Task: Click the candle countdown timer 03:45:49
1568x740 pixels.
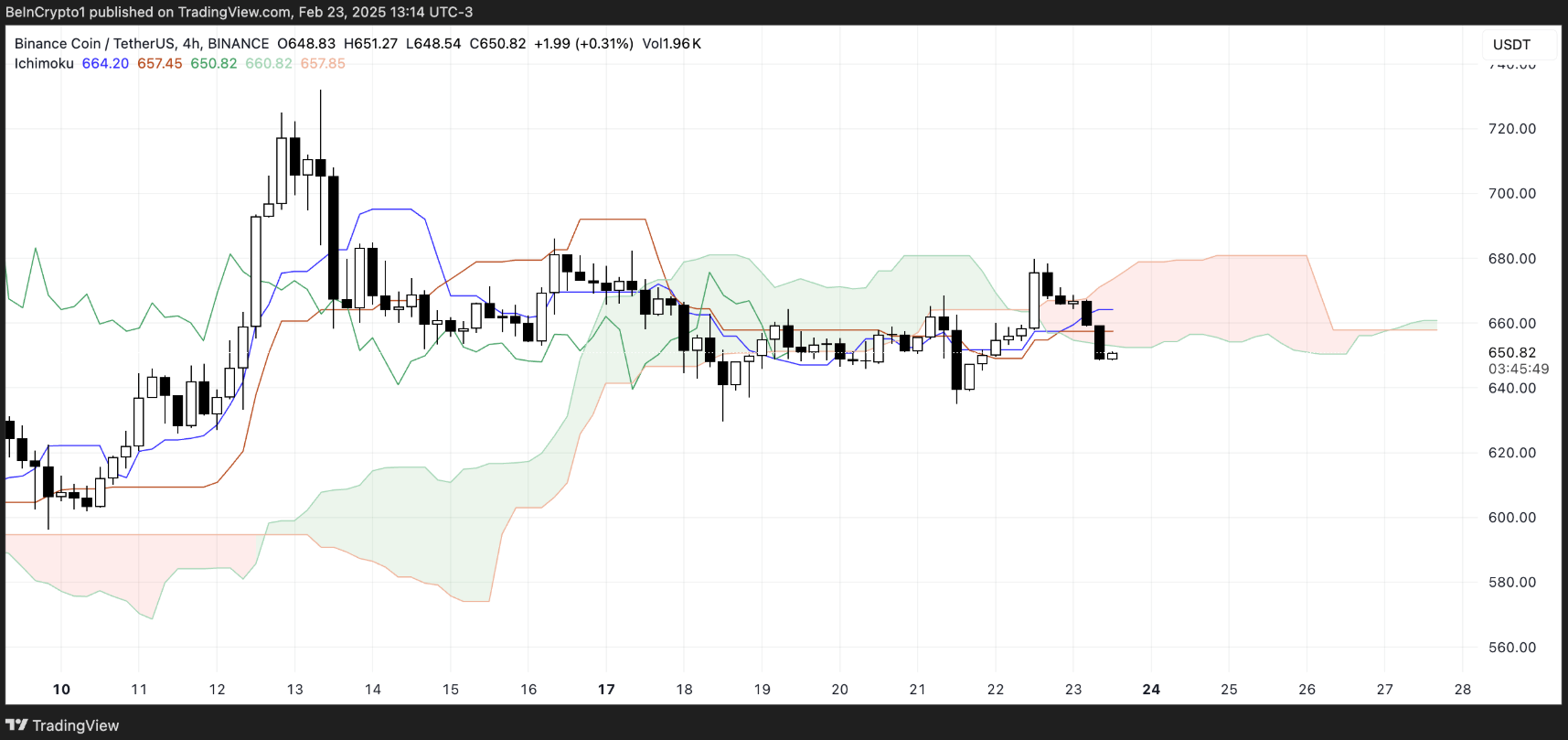Action: 1518,369
